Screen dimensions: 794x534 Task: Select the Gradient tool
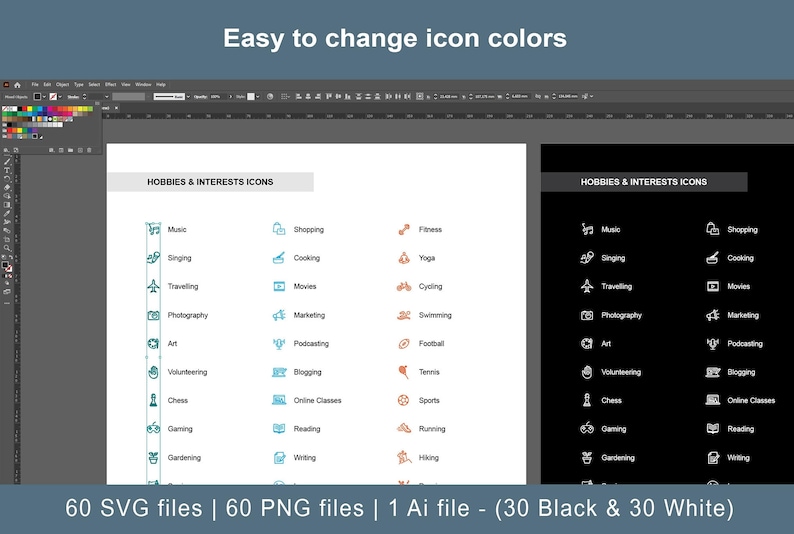pos(7,205)
